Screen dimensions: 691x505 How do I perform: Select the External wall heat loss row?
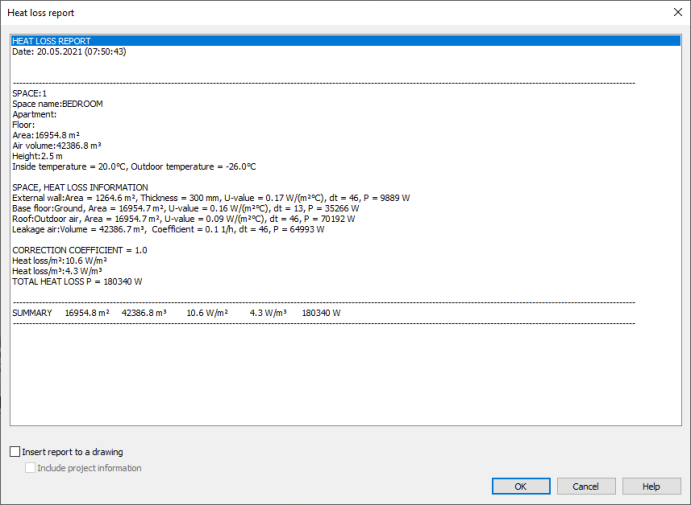225,198
